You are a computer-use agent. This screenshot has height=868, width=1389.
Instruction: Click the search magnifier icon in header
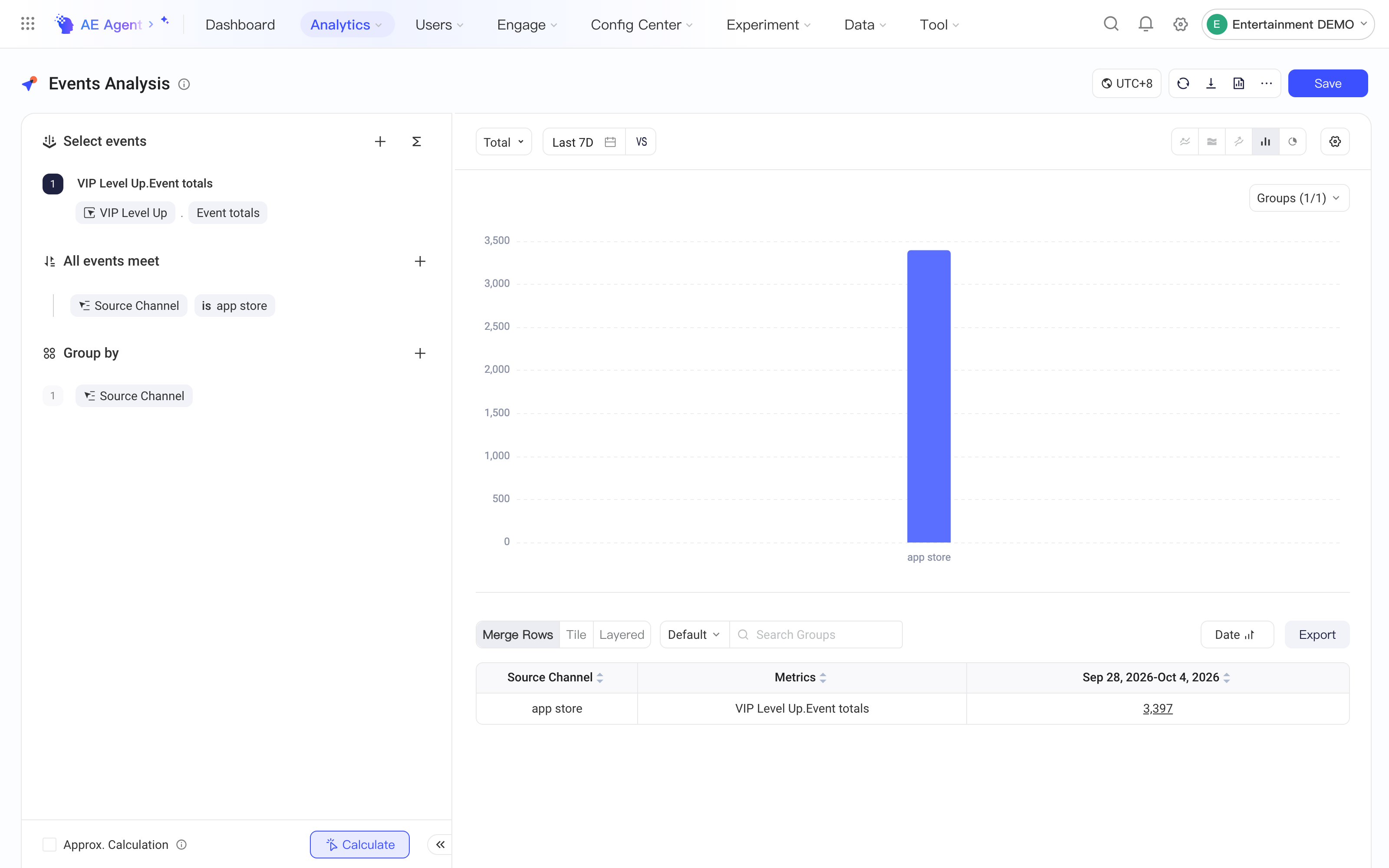click(x=1111, y=24)
